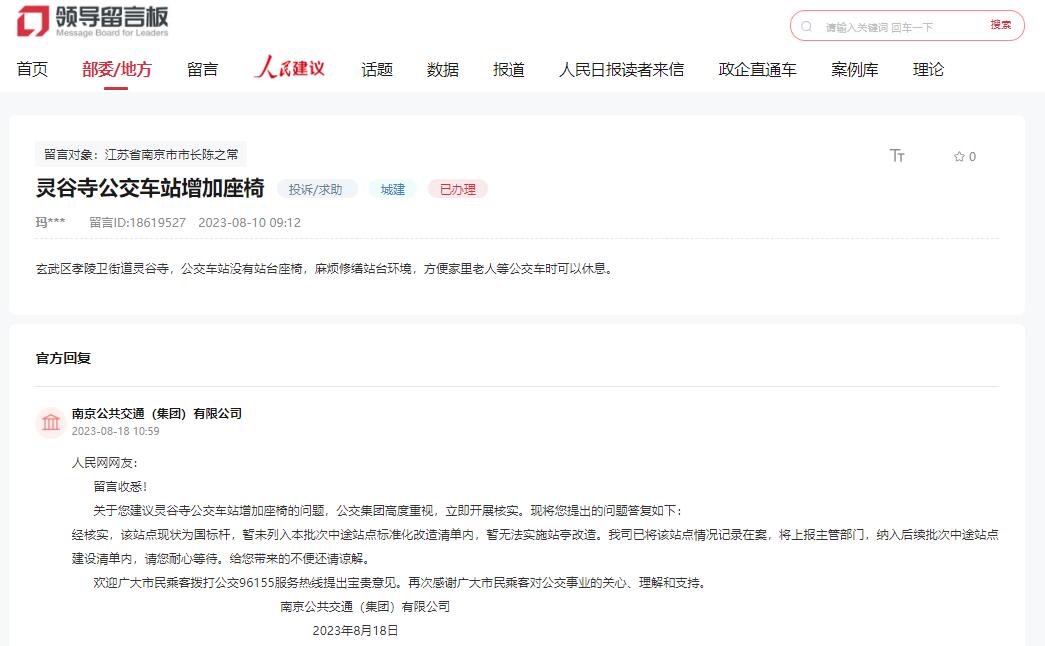The width and height of the screenshot is (1045, 646).
Task: Open 政企直通车 from the navbar
Action: (757, 69)
